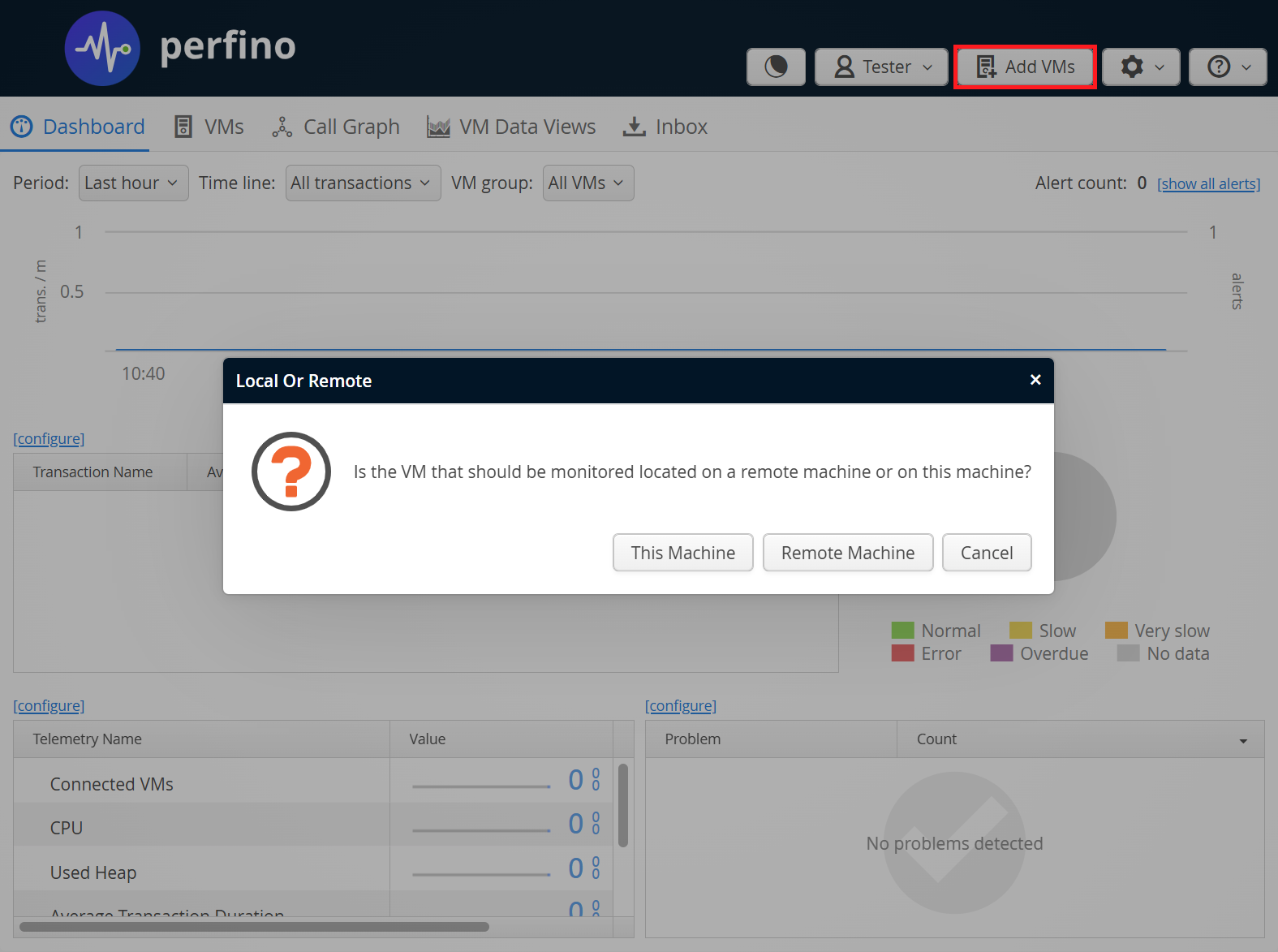
Task: Open the Inbox tab
Action: click(665, 127)
